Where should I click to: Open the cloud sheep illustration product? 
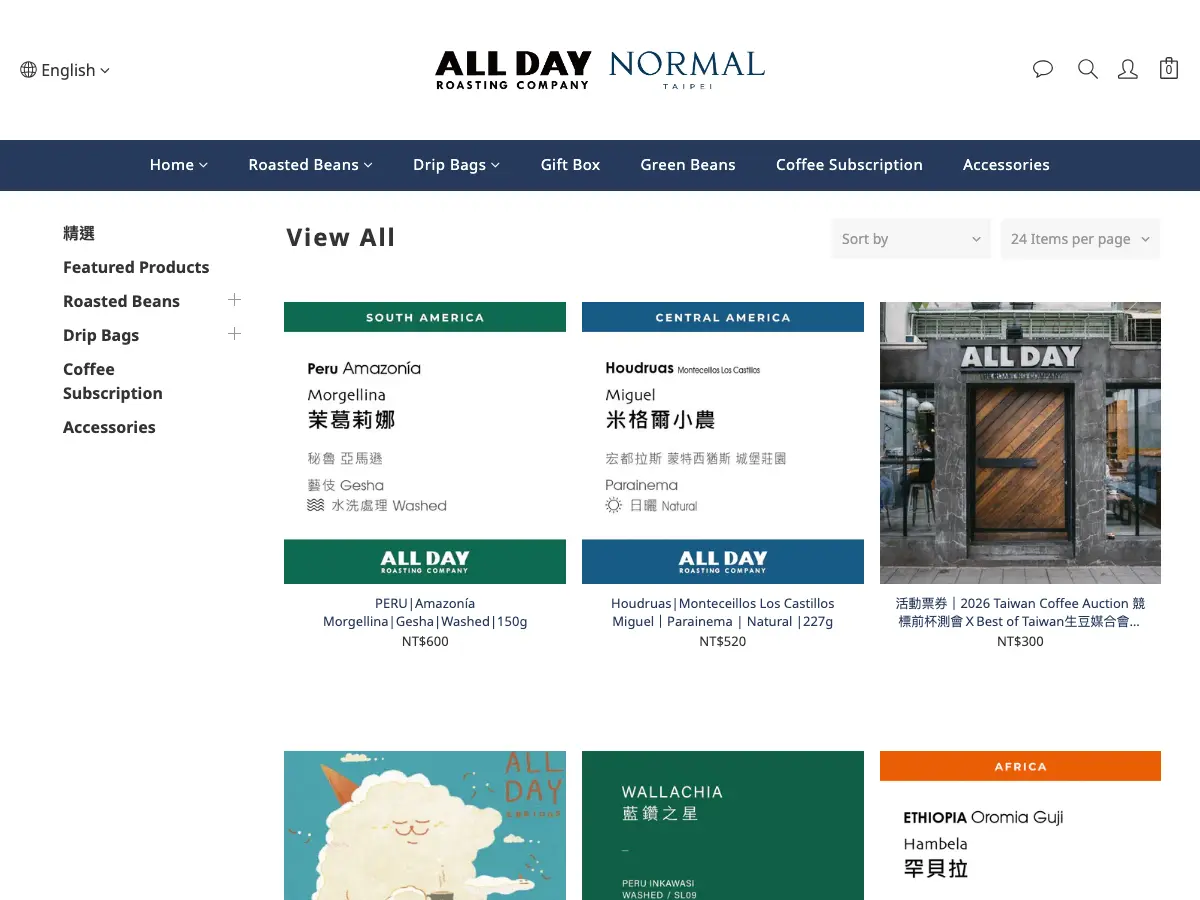pyautogui.click(x=425, y=825)
